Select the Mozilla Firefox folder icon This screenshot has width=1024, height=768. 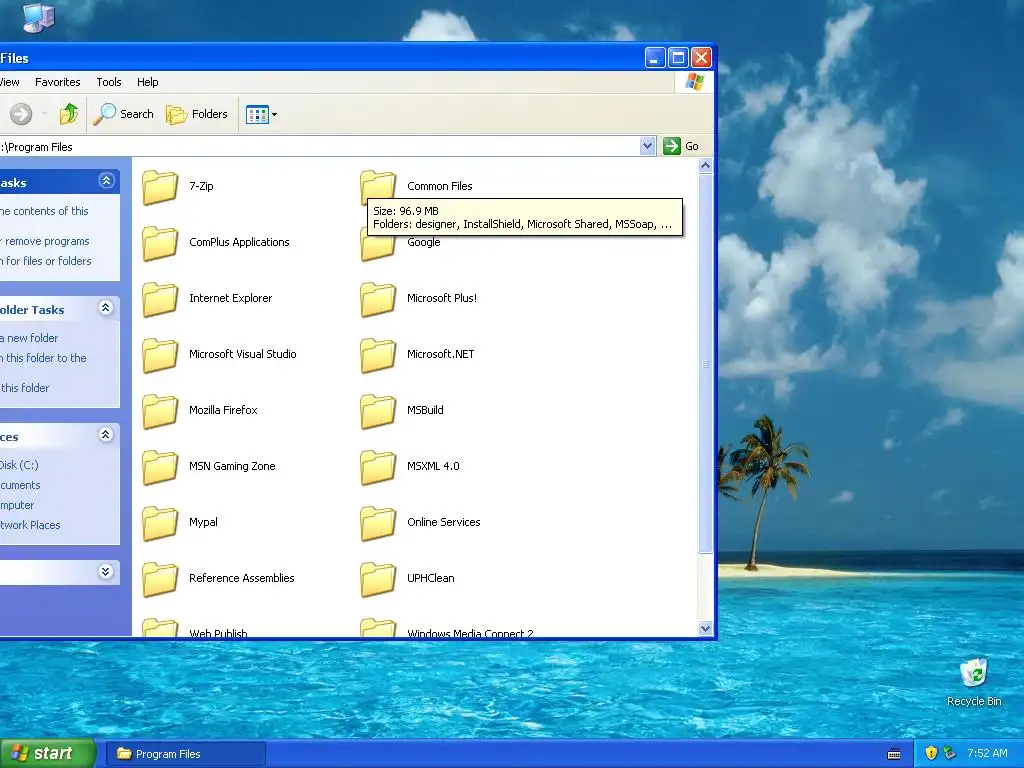(x=160, y=411)
